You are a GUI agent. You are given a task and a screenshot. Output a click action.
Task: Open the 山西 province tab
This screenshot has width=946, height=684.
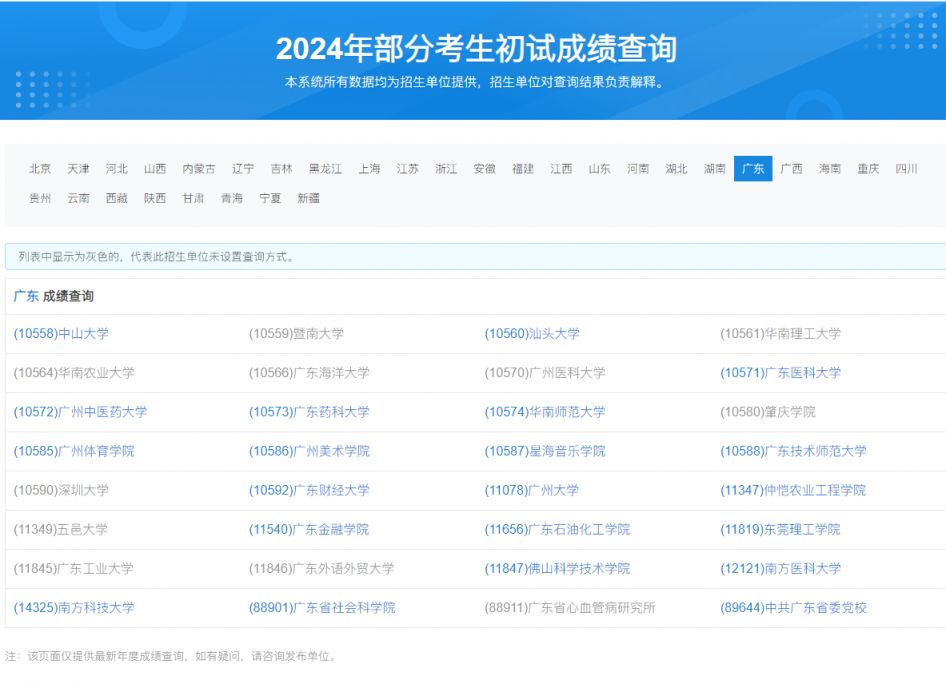coord(155,169)
